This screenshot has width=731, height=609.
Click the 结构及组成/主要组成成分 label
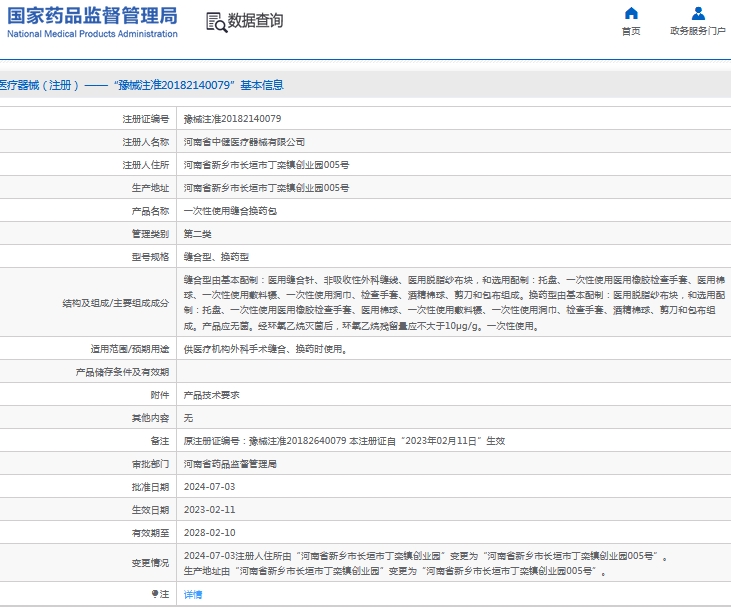(x=116, y=303)
